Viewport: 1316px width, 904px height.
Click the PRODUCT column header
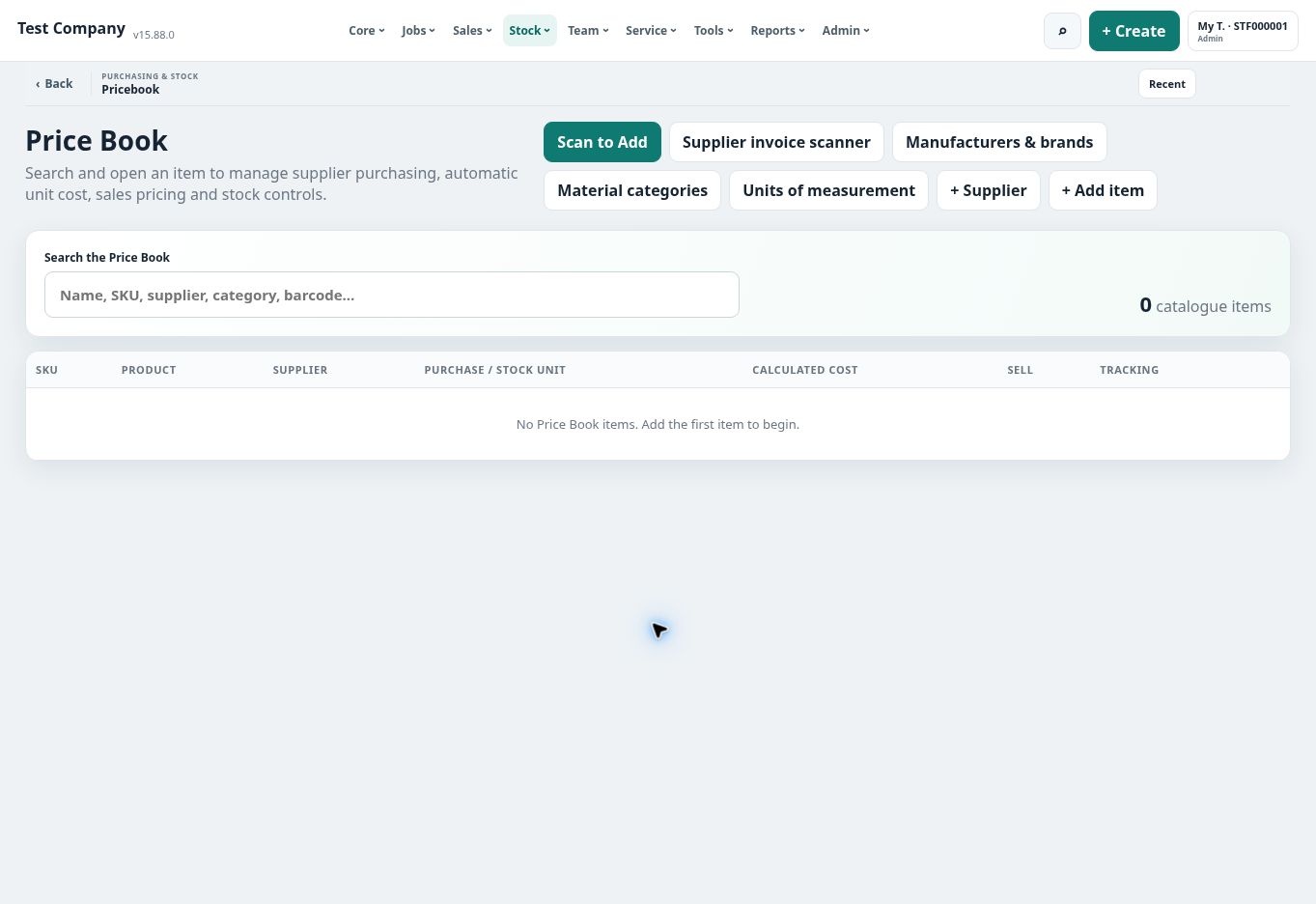(x=149, y=370)
